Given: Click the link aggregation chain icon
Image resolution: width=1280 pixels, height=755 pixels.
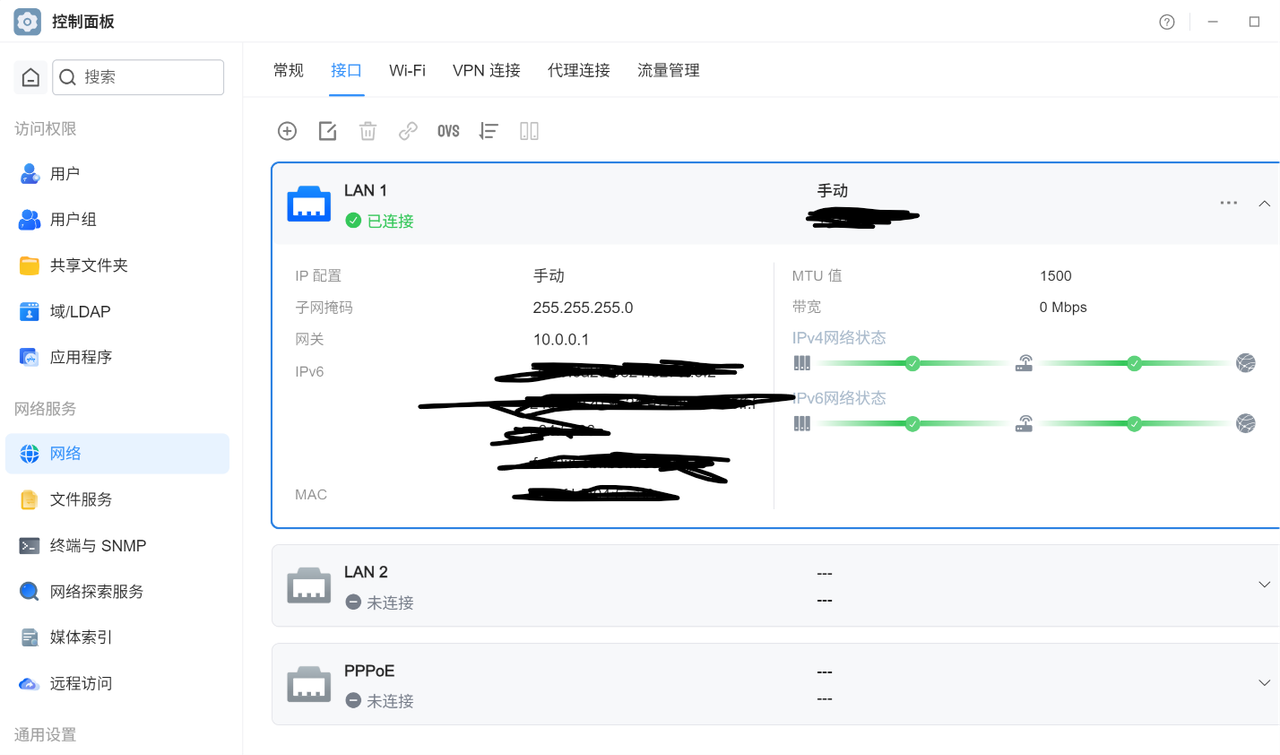Looking at the screenshot, I should pyautogui.click(x=408, y=131).
